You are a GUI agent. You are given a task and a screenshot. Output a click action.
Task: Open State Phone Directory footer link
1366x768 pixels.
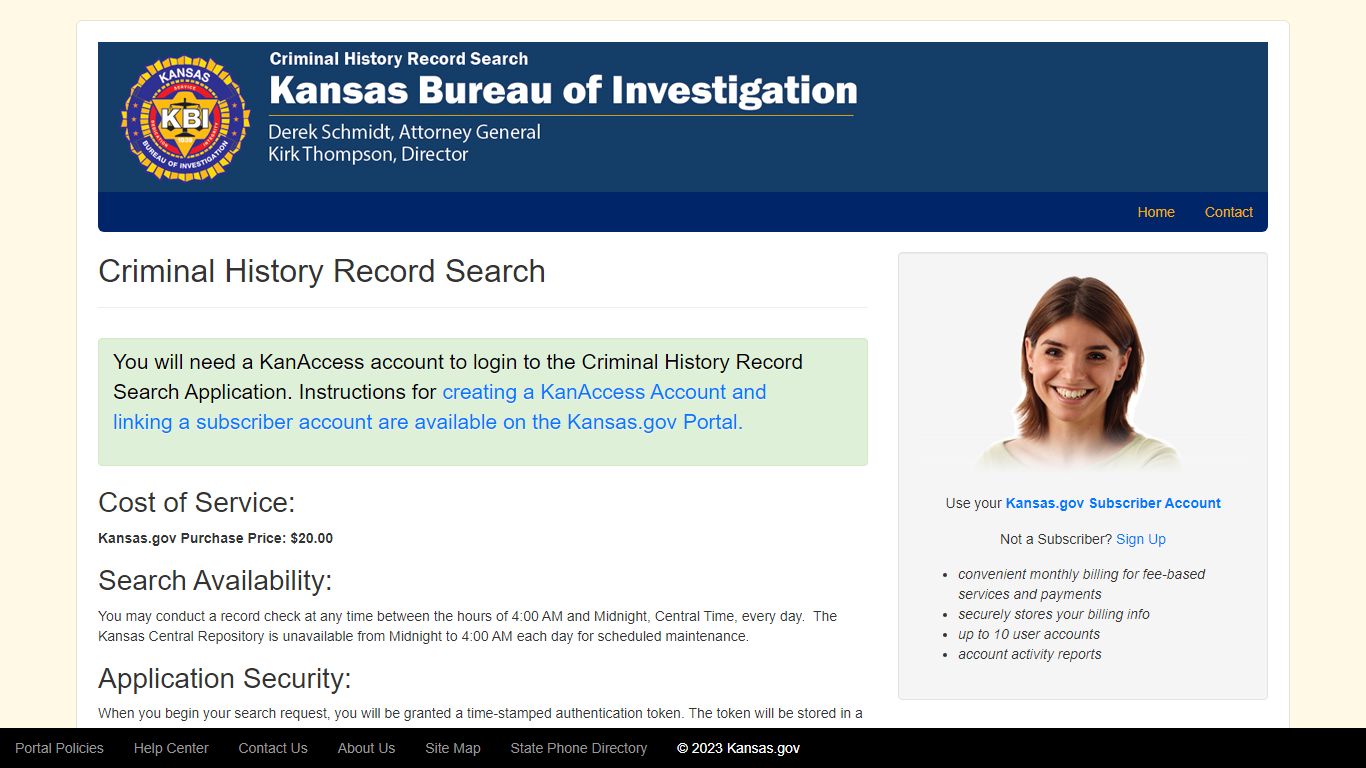click(x=579, y=748)
